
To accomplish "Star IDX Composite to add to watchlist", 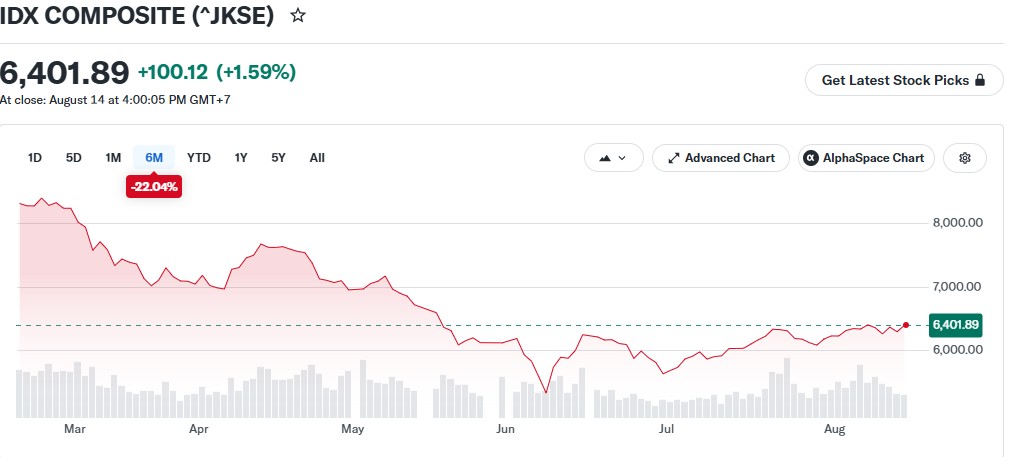I will click(297, 16).
